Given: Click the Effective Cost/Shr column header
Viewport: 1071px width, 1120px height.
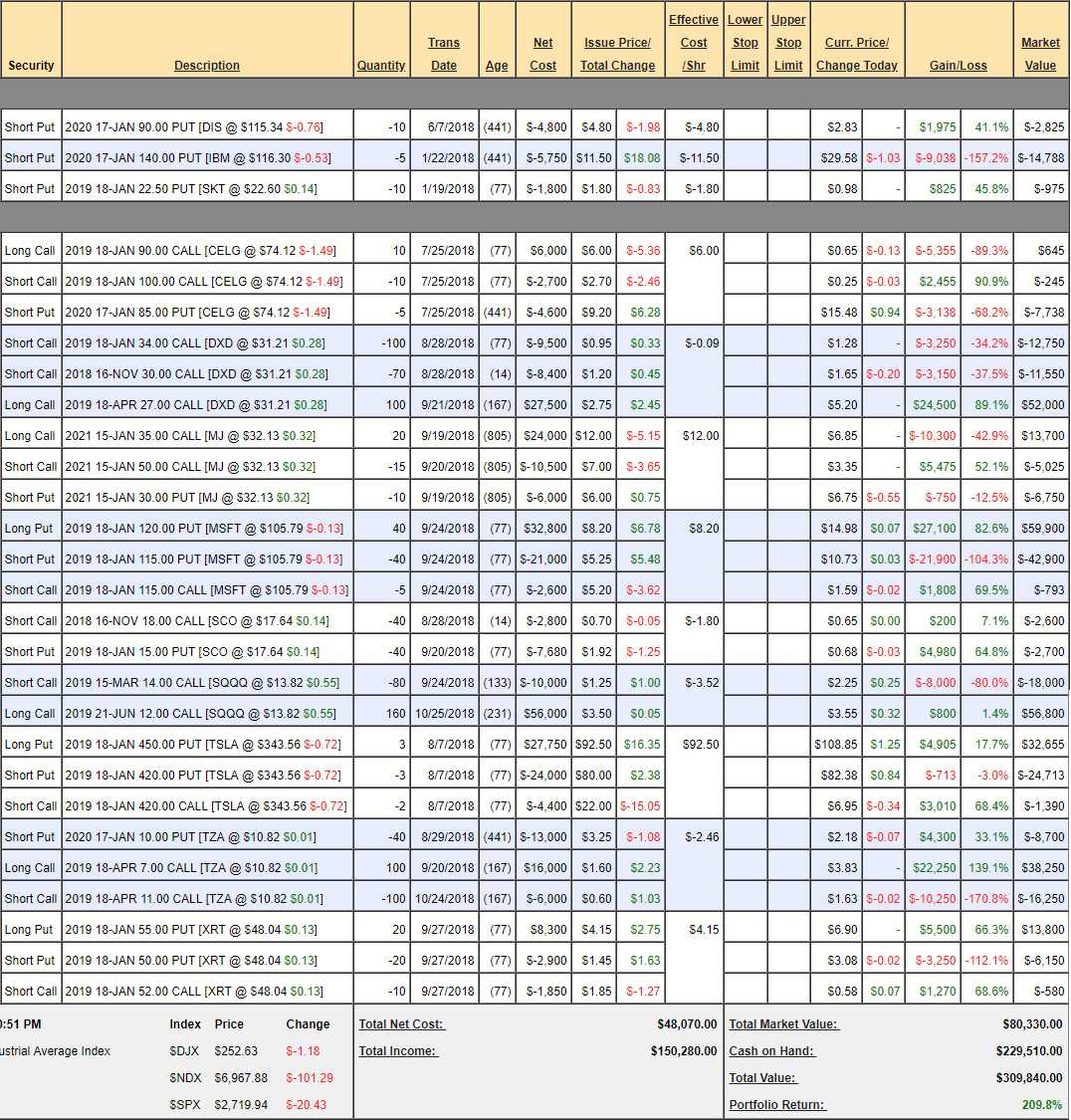Looking at the screenshot, I should pyautogui.click(x=694, y=43).
